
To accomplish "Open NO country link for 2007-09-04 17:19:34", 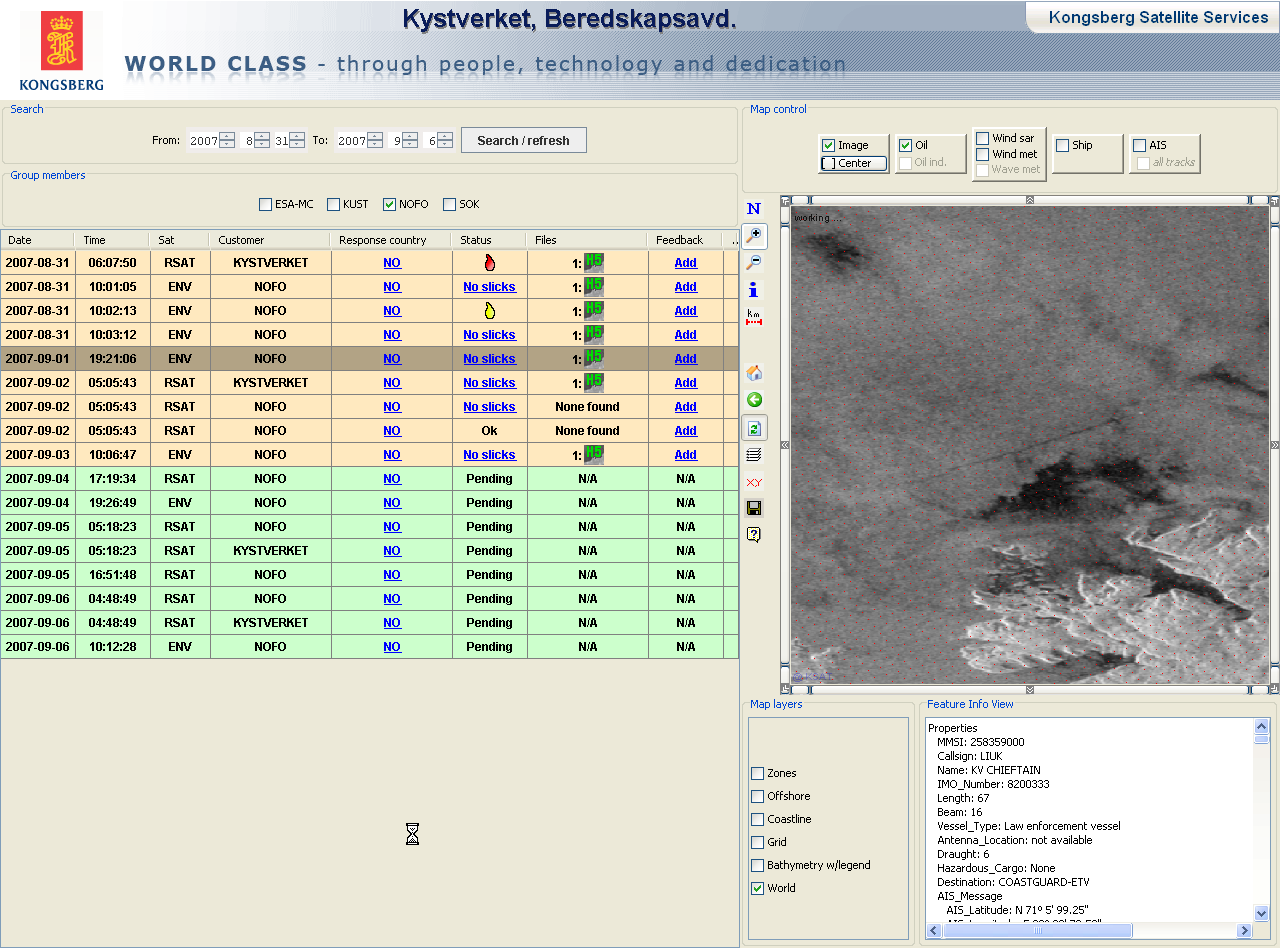I will (x=392, y=479).
